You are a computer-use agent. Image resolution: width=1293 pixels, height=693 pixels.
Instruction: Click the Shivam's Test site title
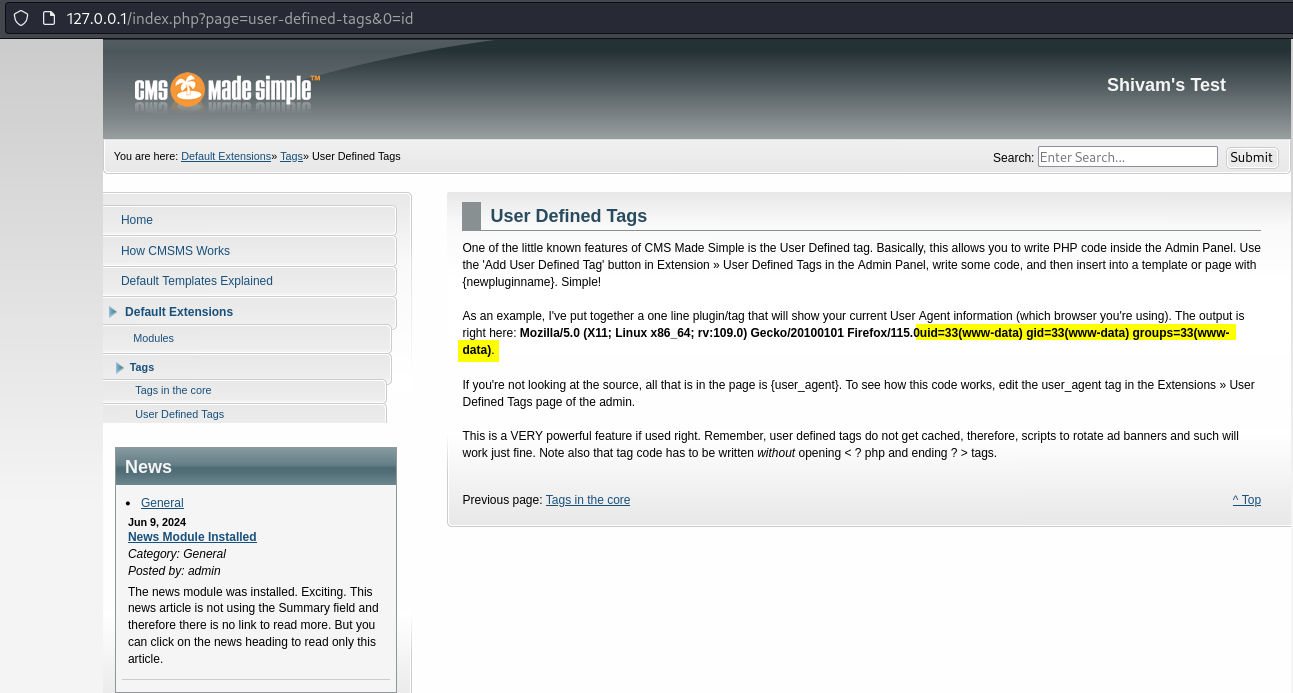click(1166, 85)
